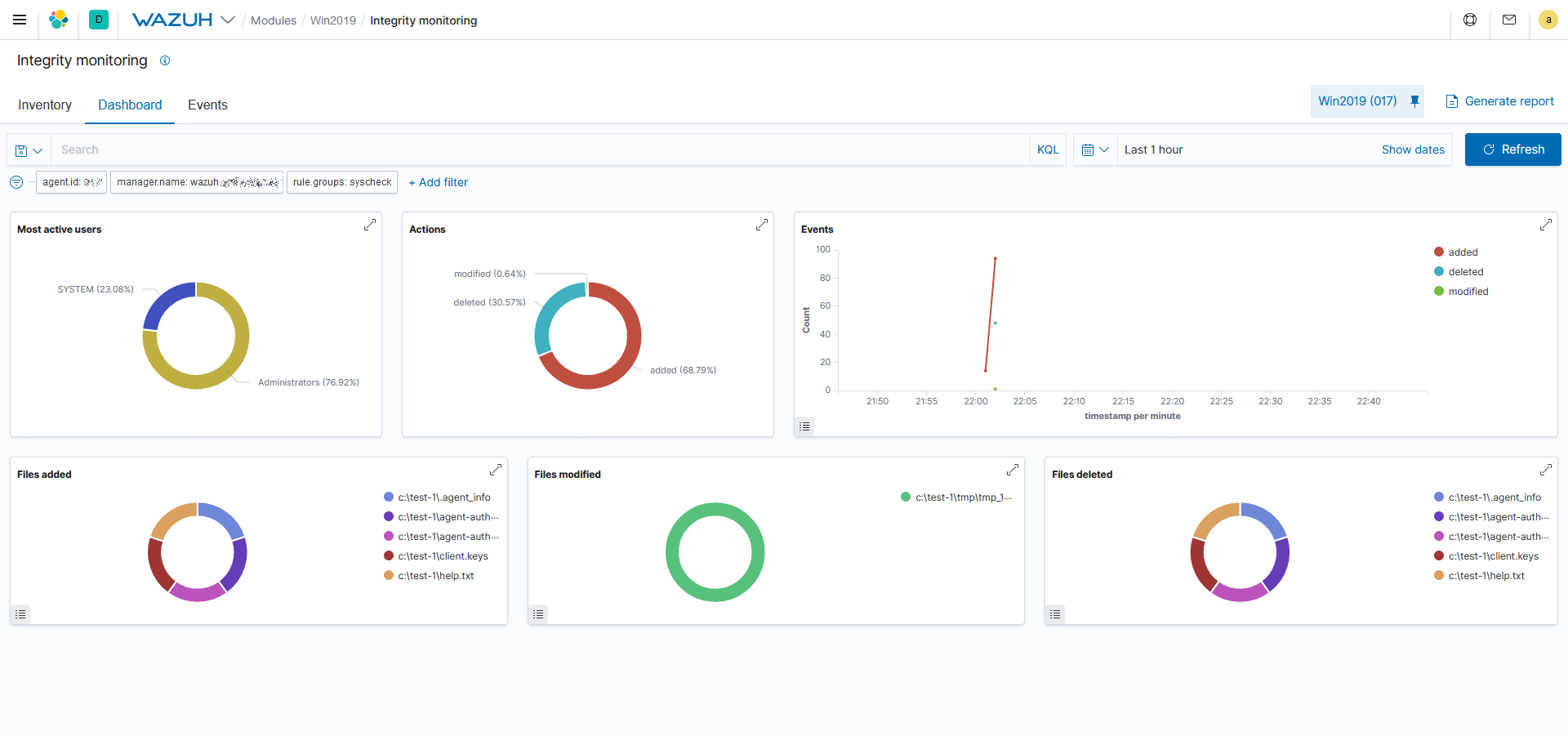1568x736 pixels.
Task: Click the Refresh button
Action: (x=1512, y=149)
